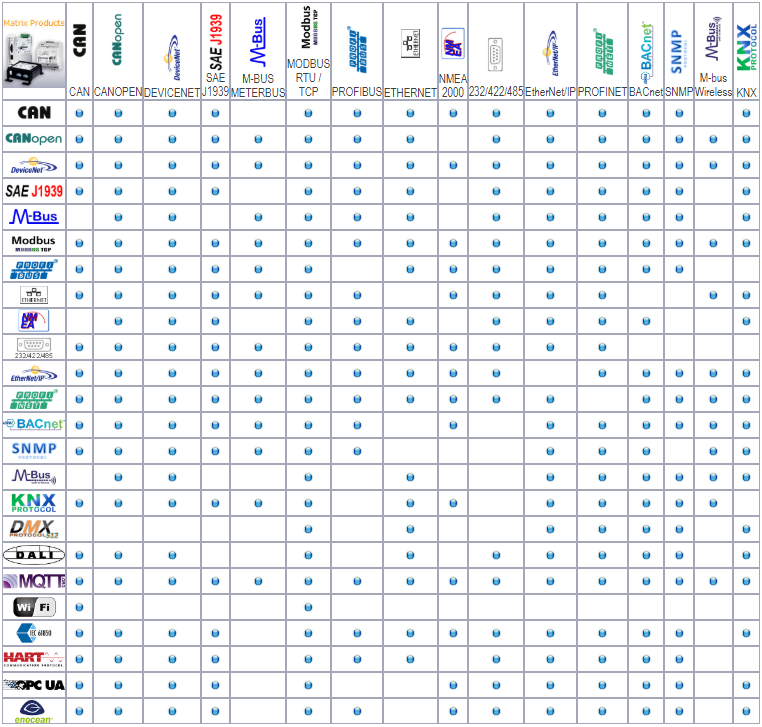Select the Modbus row logo

pyautogui.click(x=33, y=243)
